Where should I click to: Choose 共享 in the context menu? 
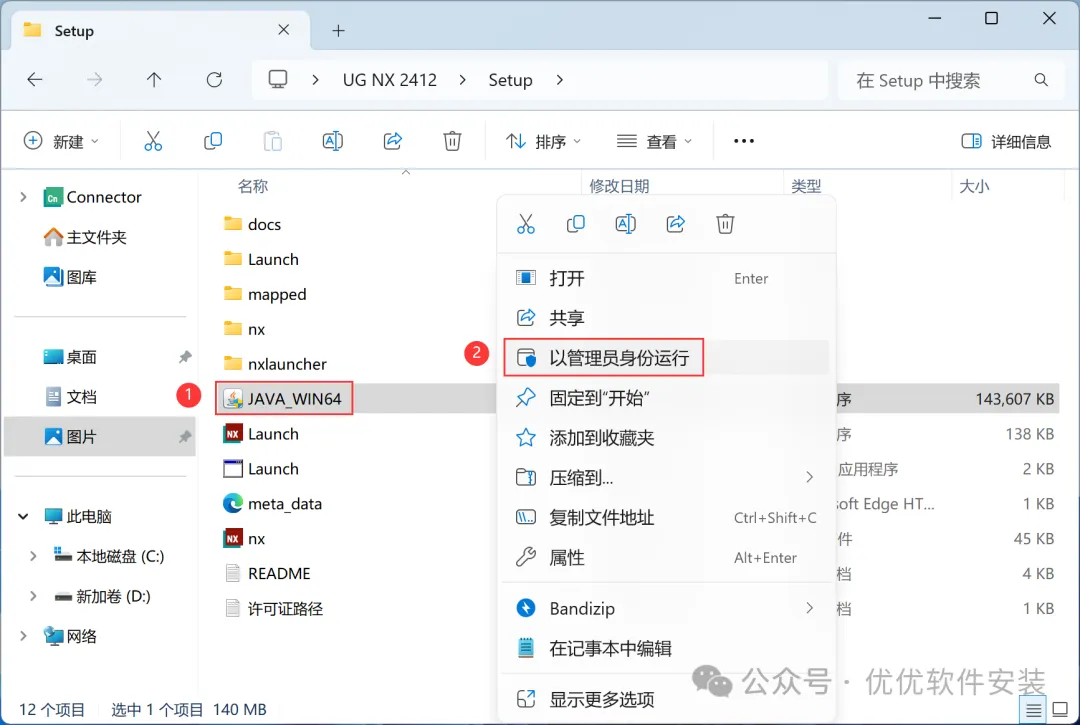coord(666,317)
